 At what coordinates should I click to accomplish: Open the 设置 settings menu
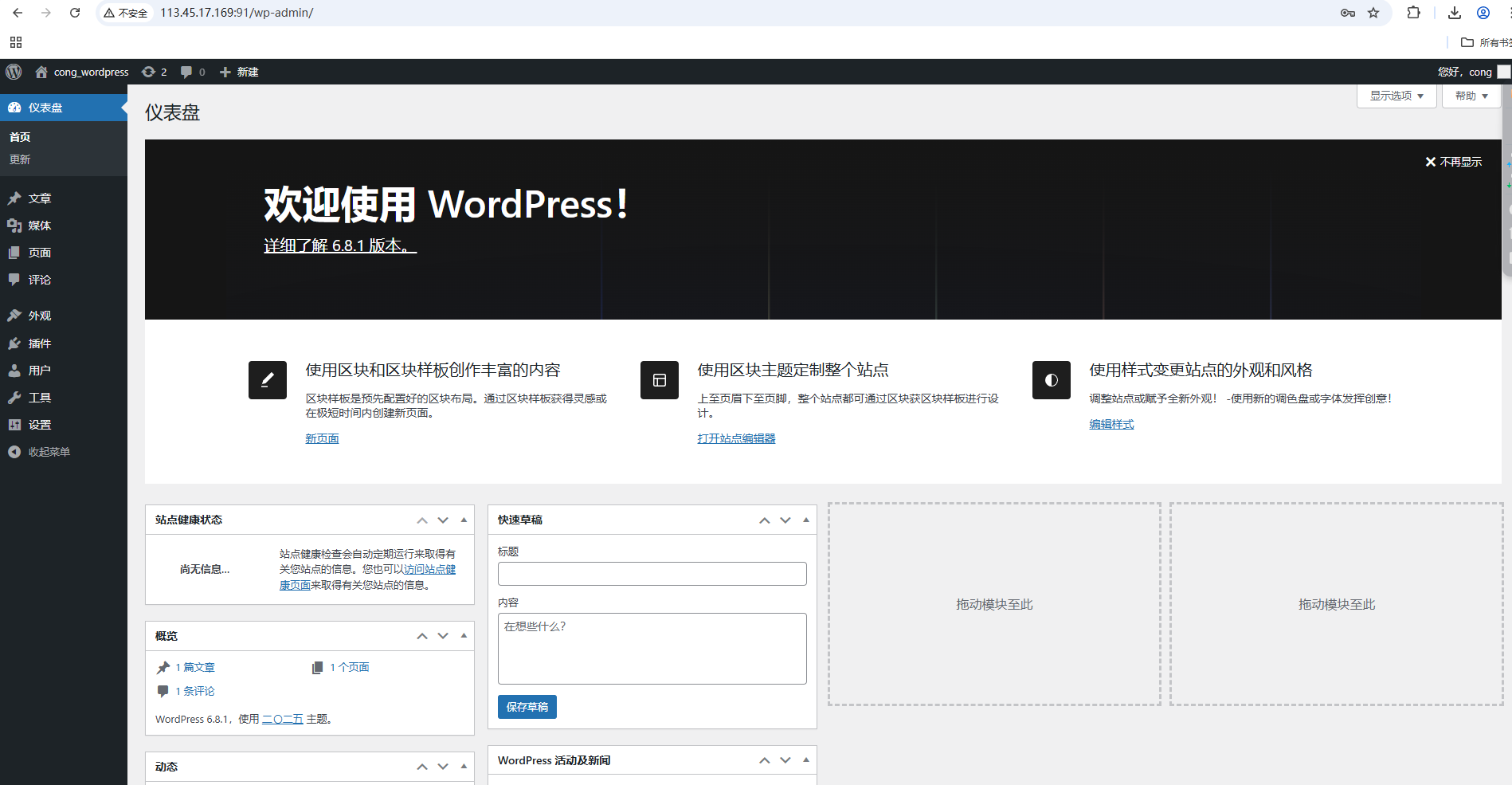tap(64, 425)
